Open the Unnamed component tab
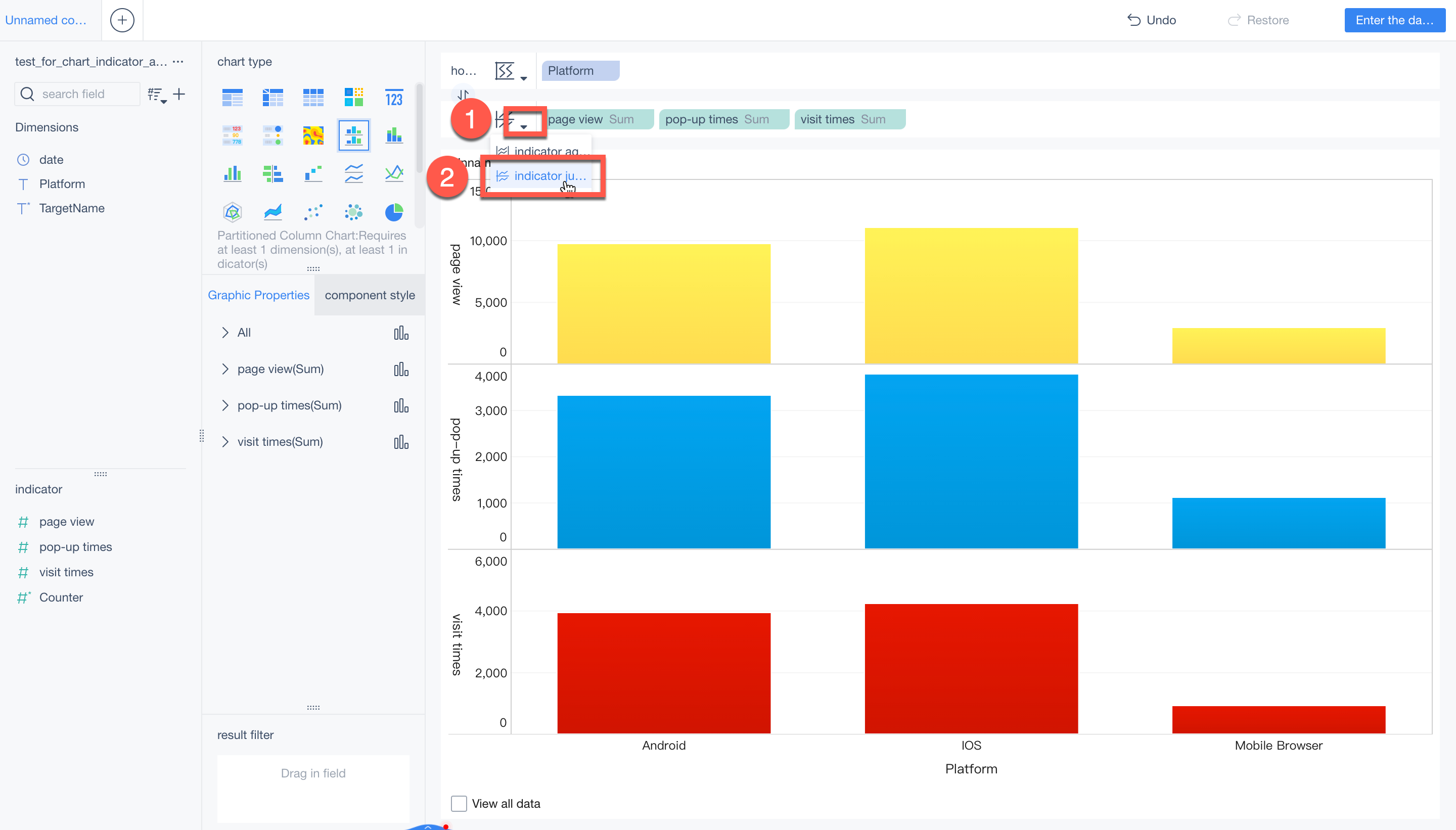Viewport: 1456px width, 830px height. [46, 21]
